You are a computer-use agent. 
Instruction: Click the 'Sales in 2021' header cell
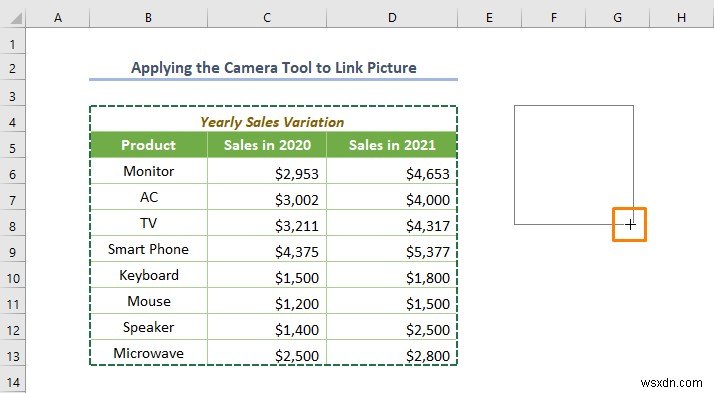392,145
